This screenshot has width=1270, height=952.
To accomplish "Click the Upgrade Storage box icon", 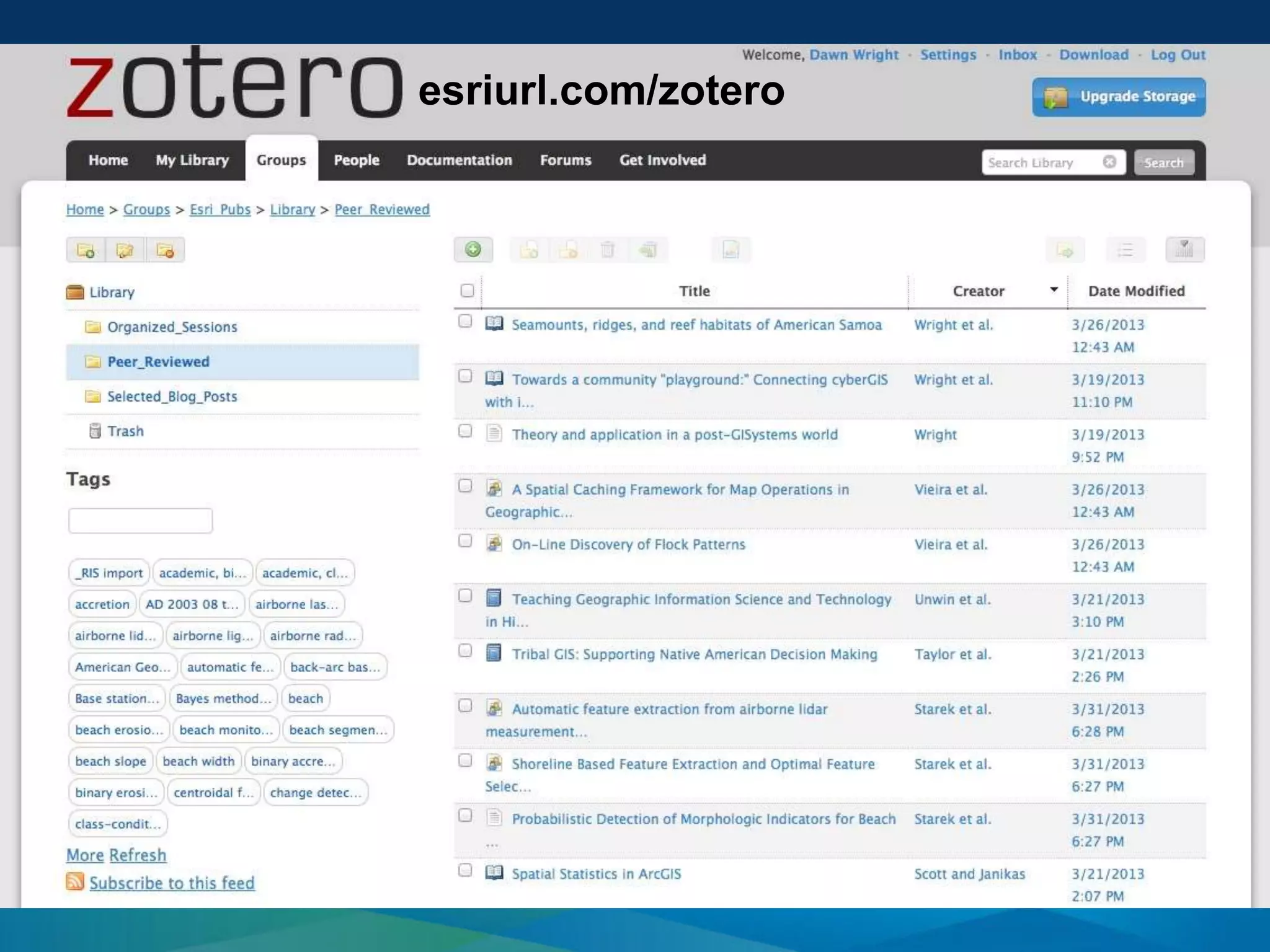I will 1055,97.
